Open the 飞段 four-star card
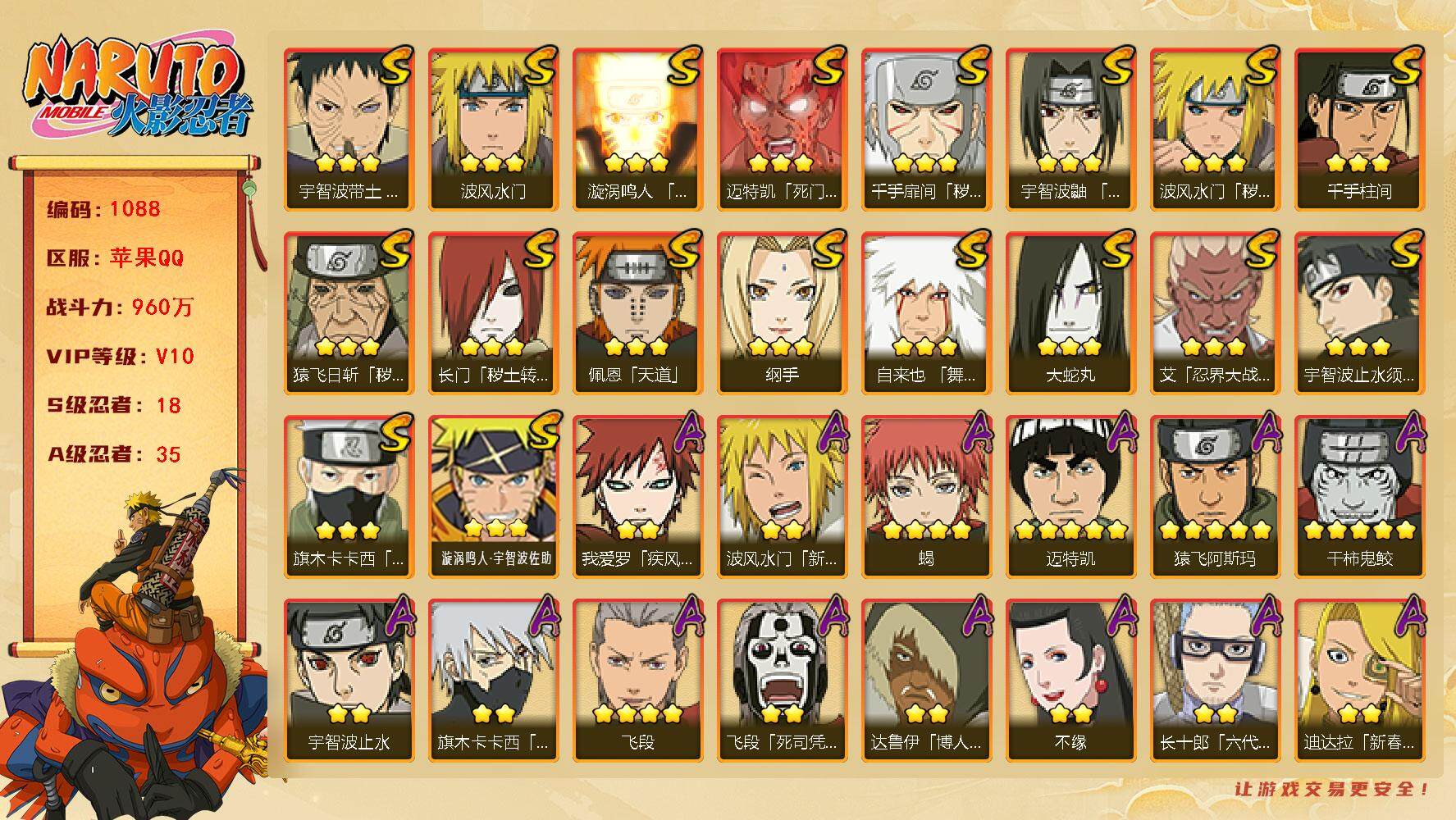1456x820 pixels. click(637, 681)
